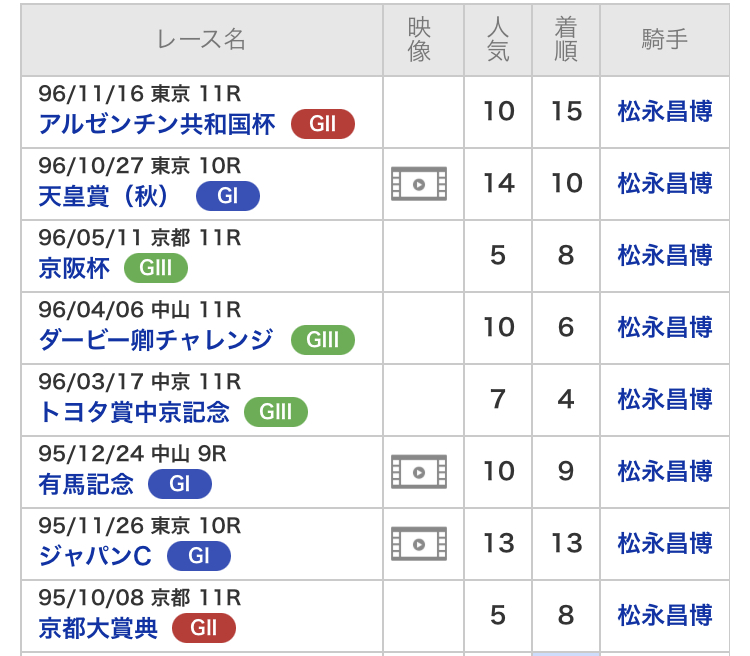
Task: Click the GI badge beside 天皇賞（秋）
Action: tap(228, 196)
